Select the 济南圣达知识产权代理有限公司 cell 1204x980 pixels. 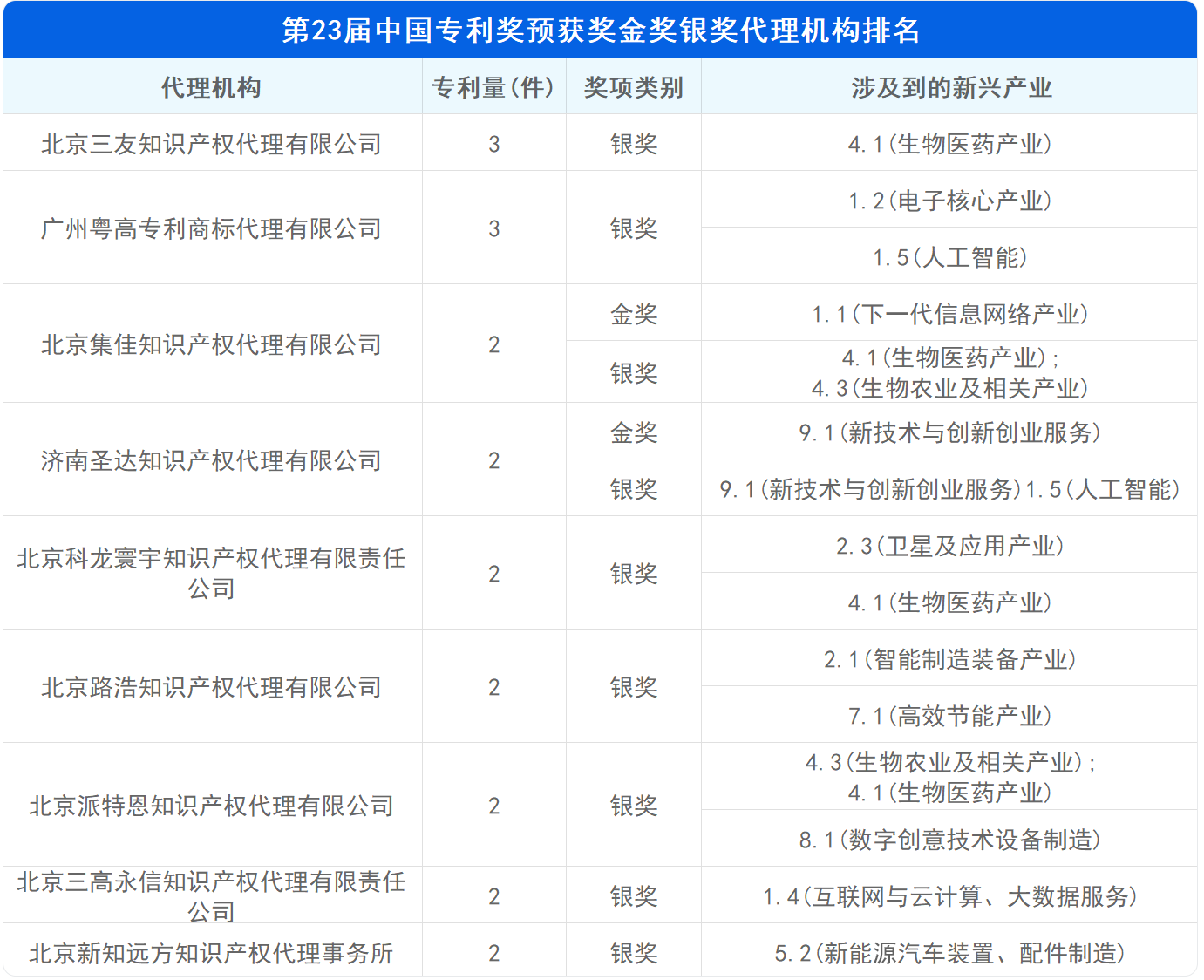click(x=212, y=459)
